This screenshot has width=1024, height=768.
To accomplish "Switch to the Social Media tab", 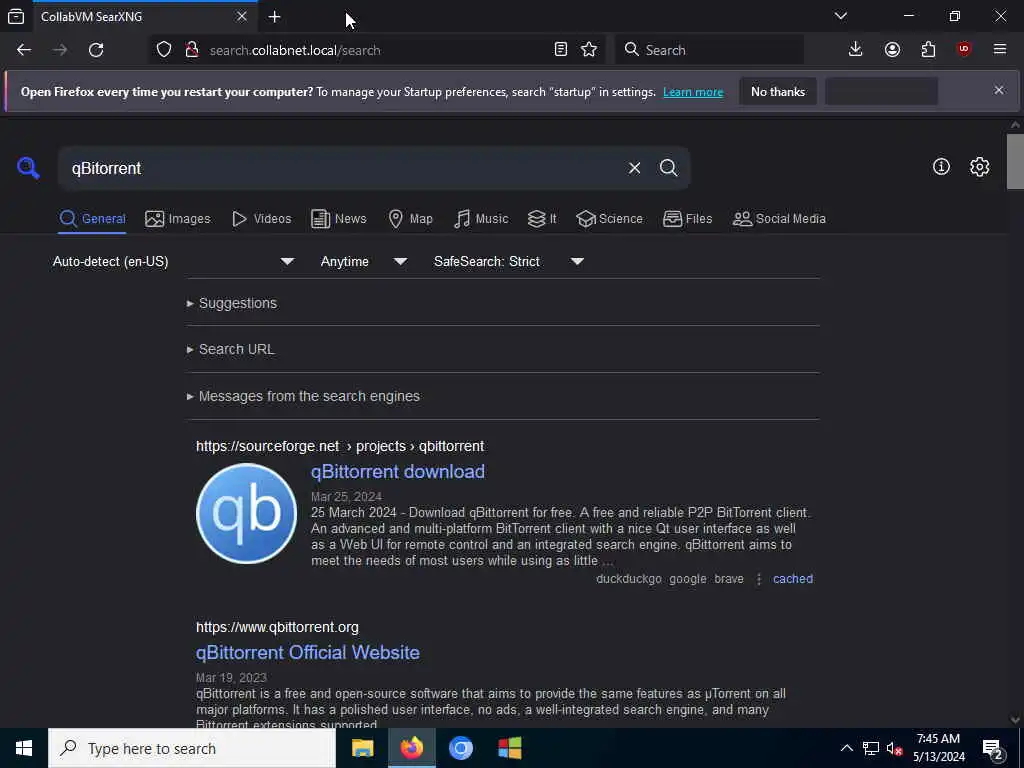I will click(x=779, y=219).
